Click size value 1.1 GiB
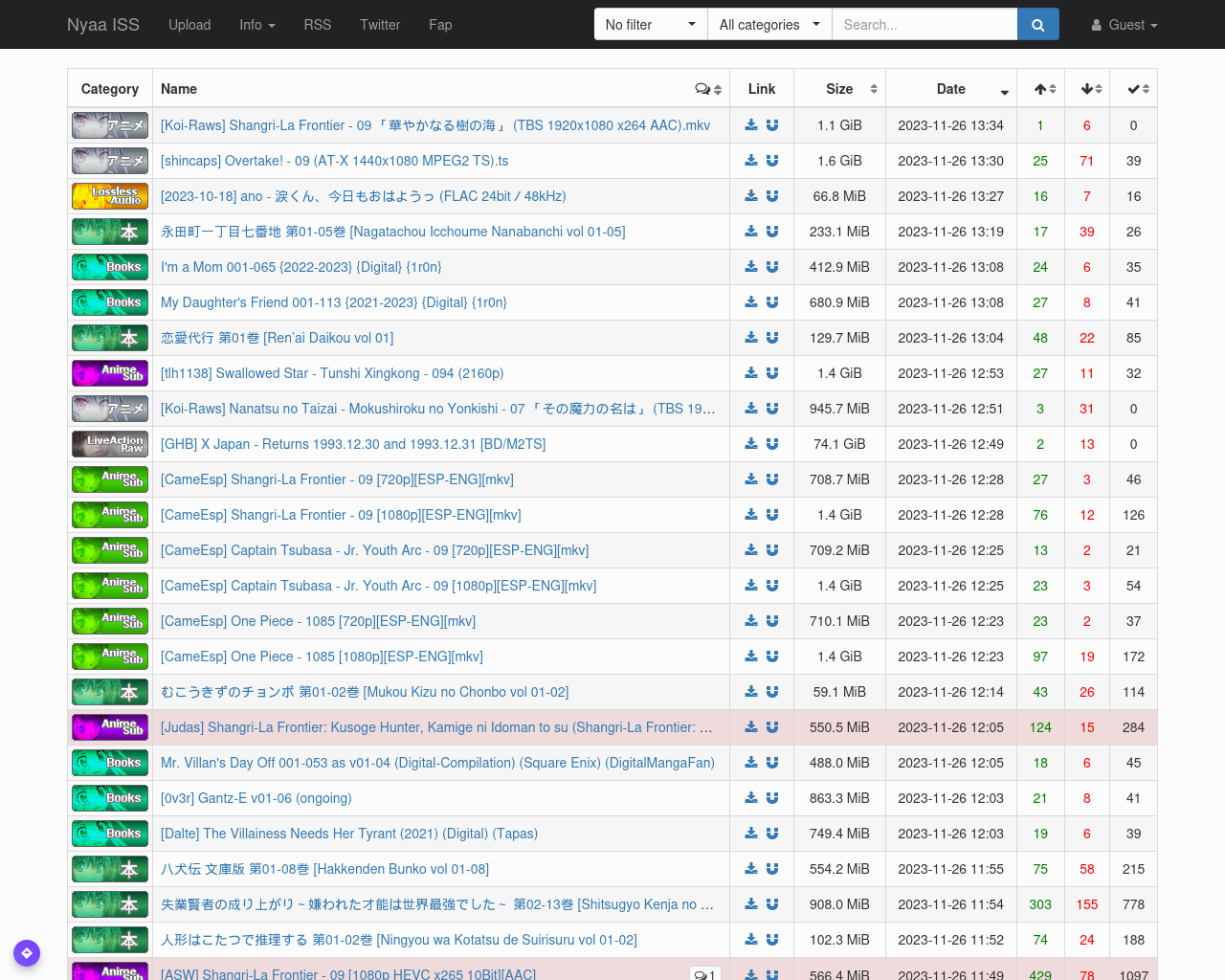 (839, 125)
